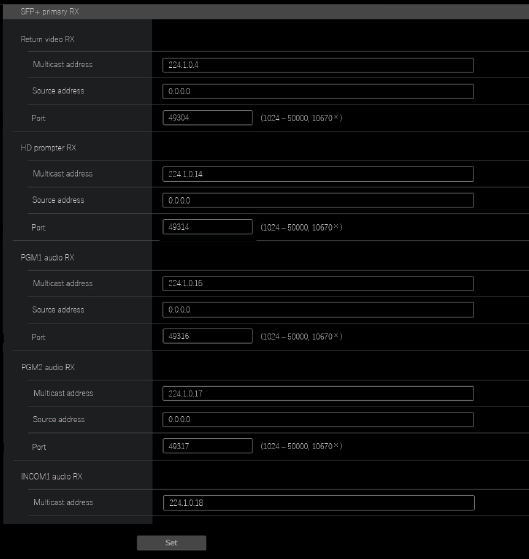Click HD prompter RX port range hint text
This screenshot has height=559, width=529.
[x=301, y=227]
